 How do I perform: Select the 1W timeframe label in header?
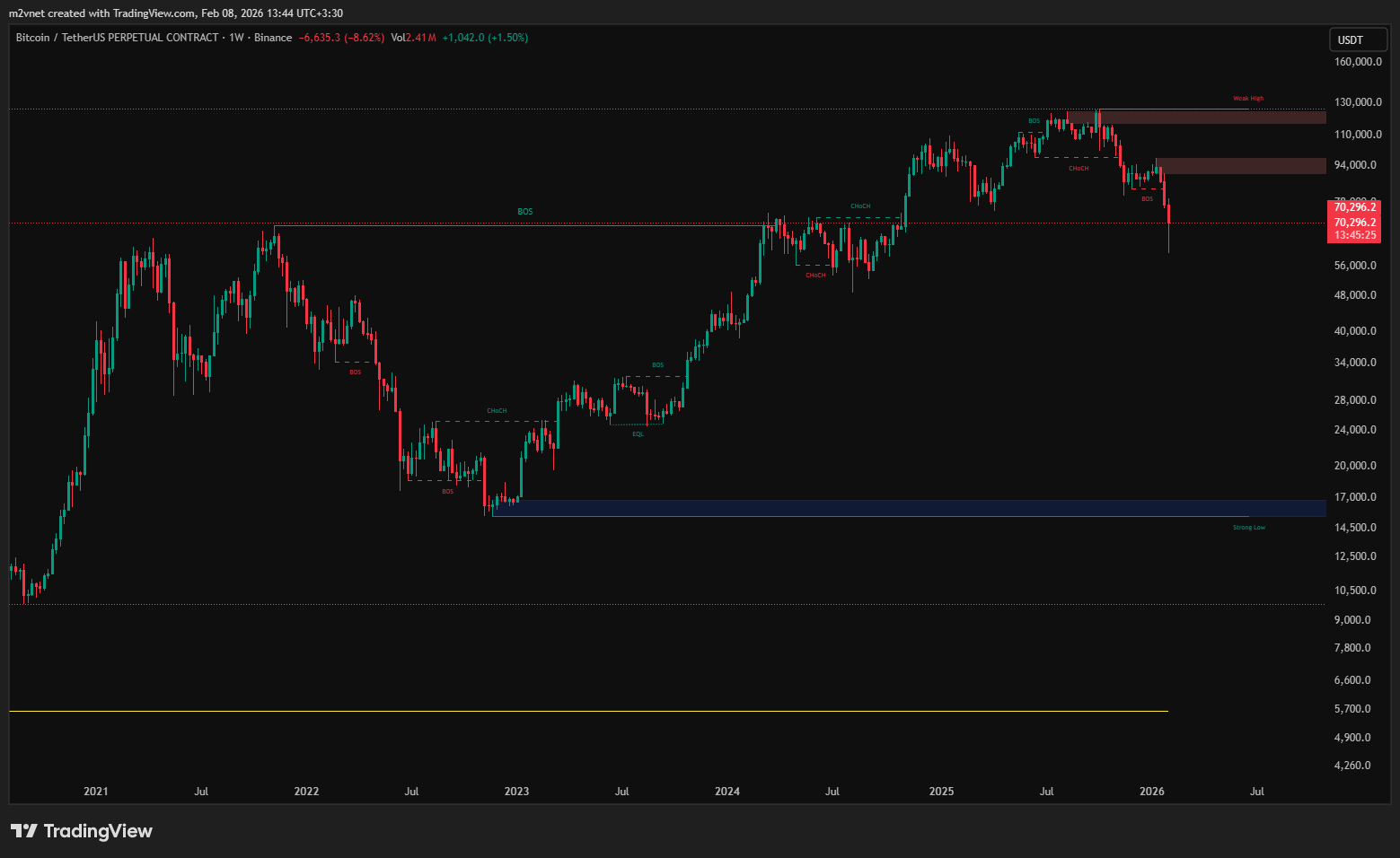pyautogui.click(x=236, y=38)
